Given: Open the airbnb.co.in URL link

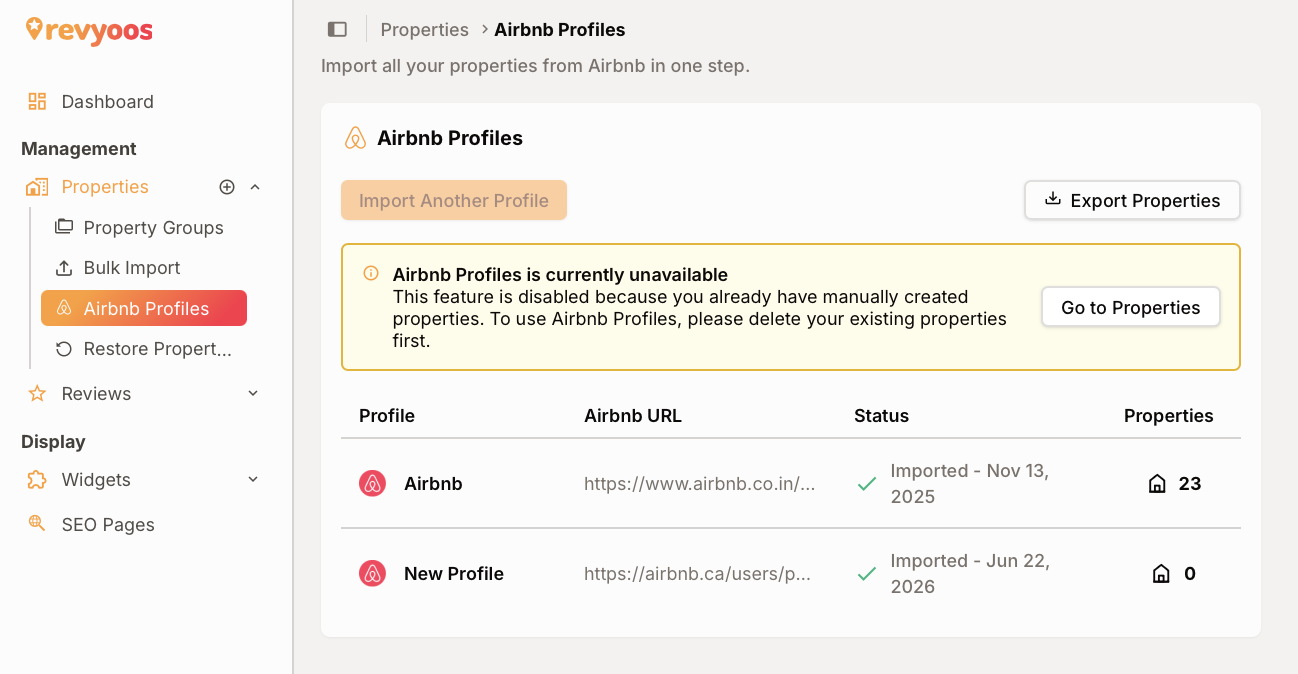Looking at the screenshot, I should [x=700, y=484].
